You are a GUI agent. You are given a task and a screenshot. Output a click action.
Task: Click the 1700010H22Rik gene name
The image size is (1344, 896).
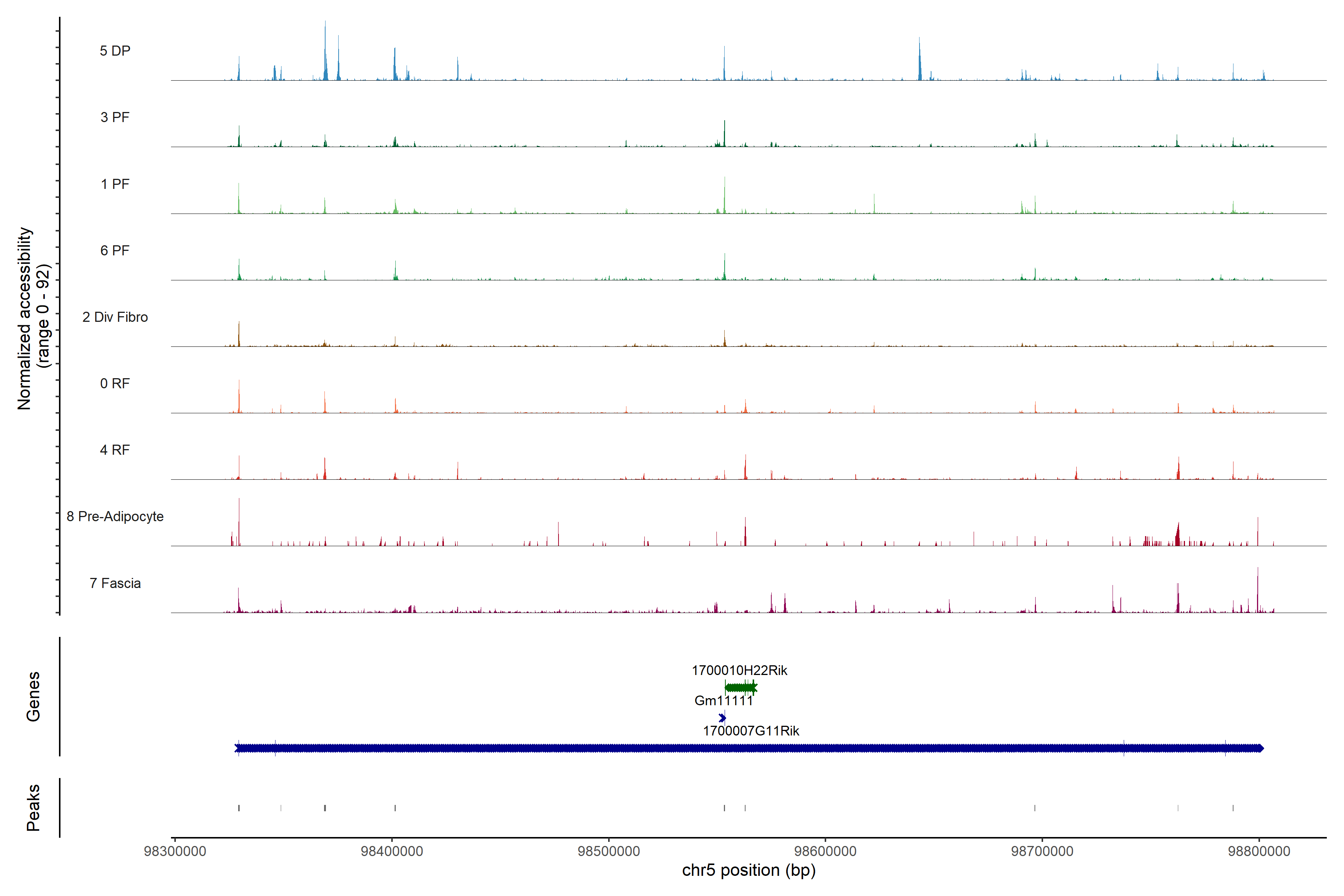point(740,670)
